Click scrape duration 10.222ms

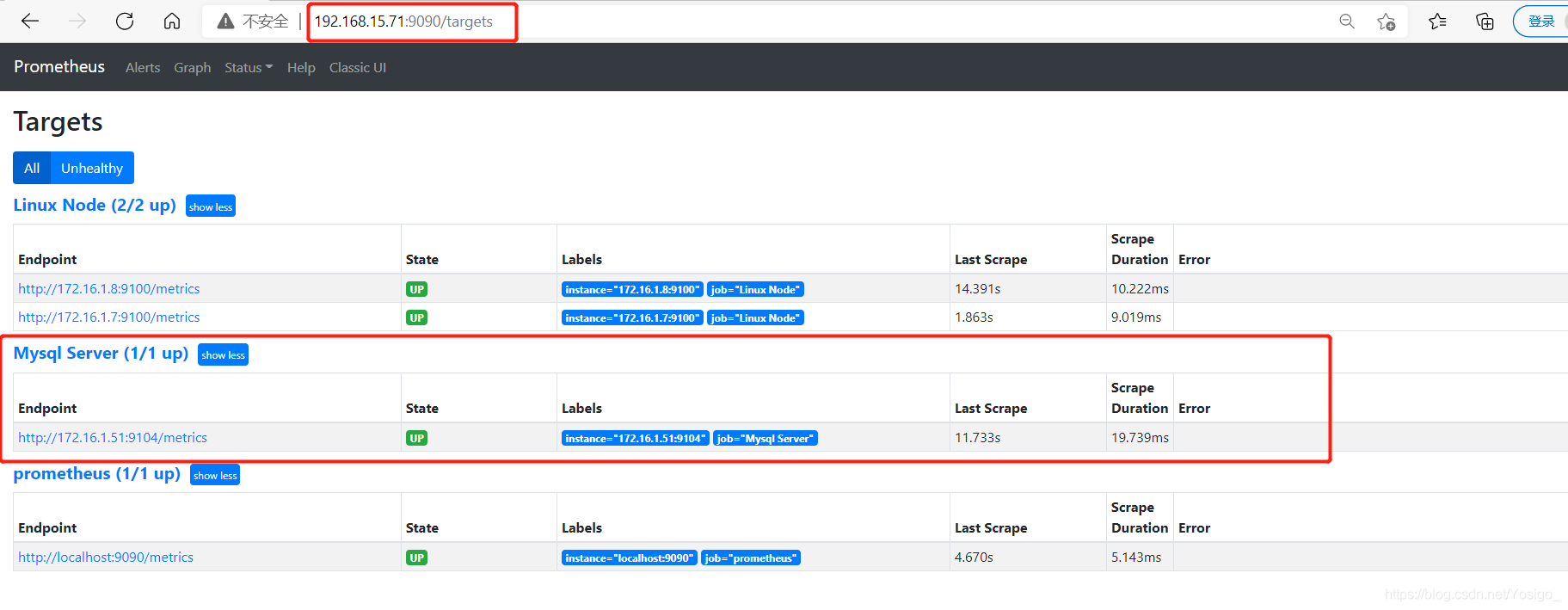pyautogui.click(x=1140, y=289)
